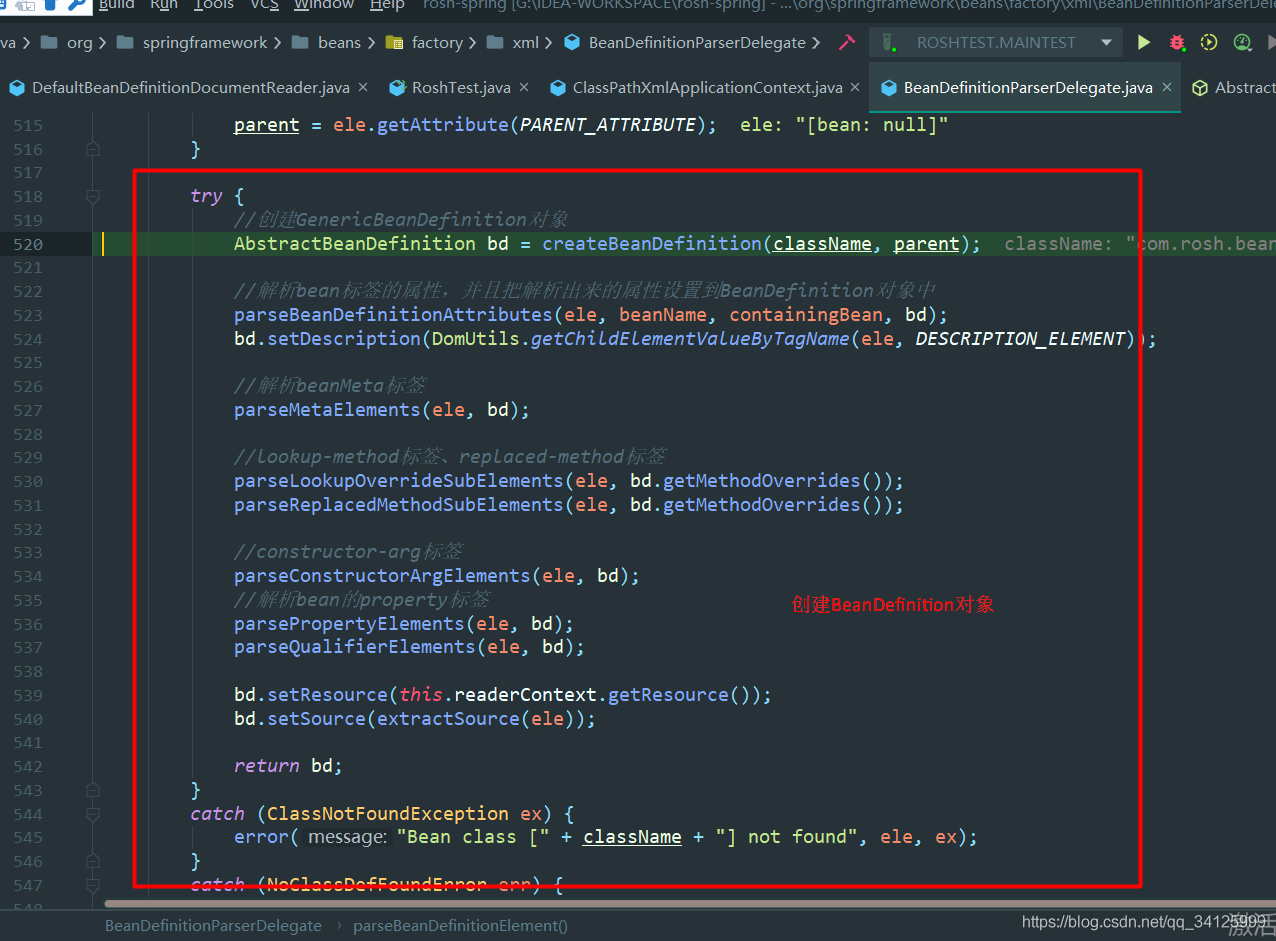
Task: Click parseBeanDefinitionElement() in bottom breadcrumb
Action: [460, 926]
